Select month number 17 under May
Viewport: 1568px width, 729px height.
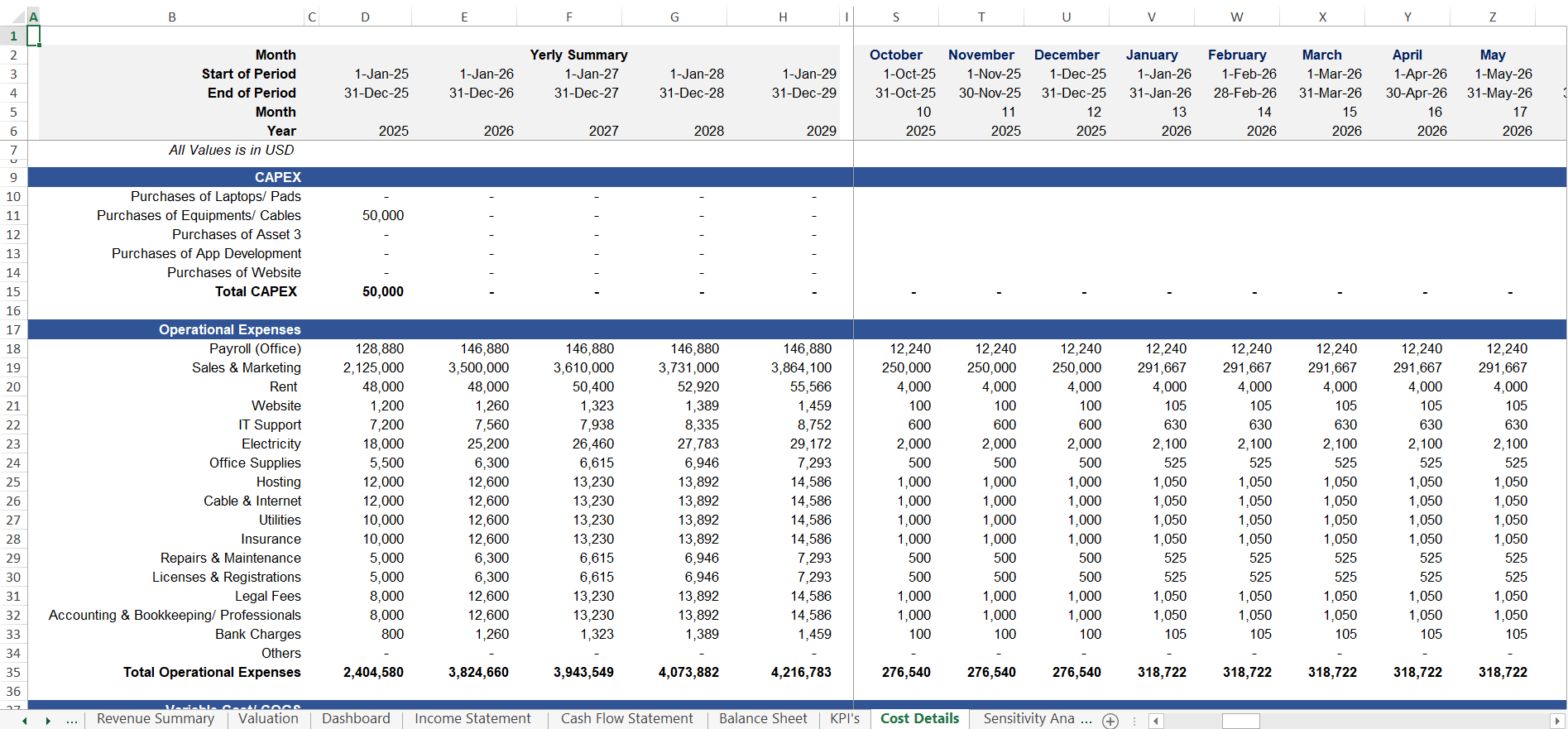click(1519, 112)
